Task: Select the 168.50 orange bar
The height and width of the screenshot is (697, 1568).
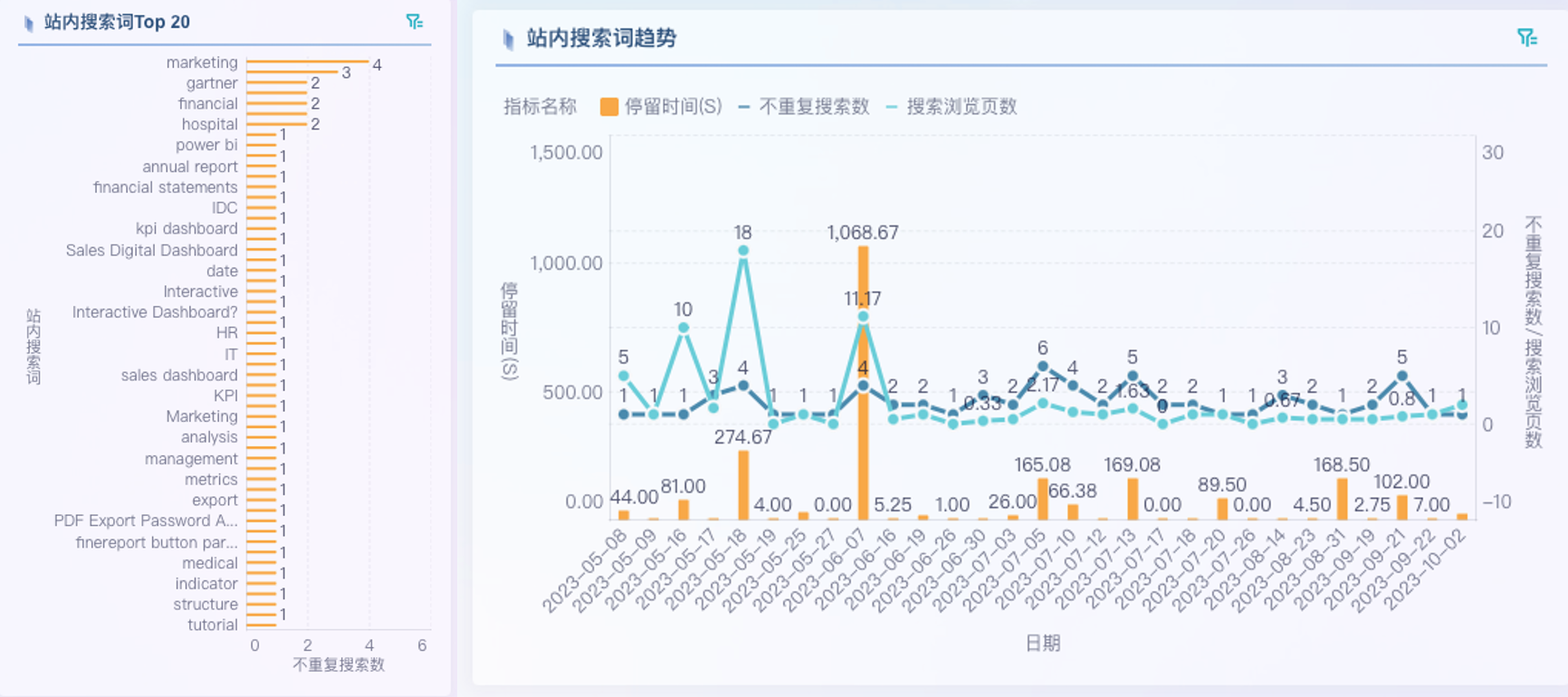Action: [1342, 499]
